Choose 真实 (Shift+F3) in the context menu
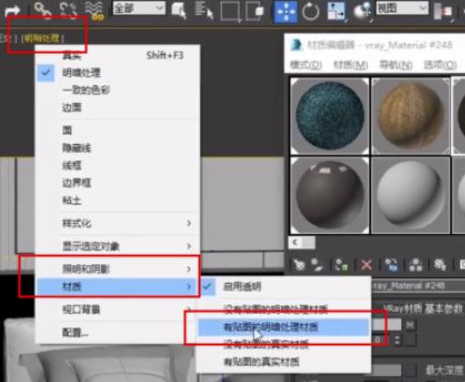Screen dimensions: 465x382 click(117, 55)
